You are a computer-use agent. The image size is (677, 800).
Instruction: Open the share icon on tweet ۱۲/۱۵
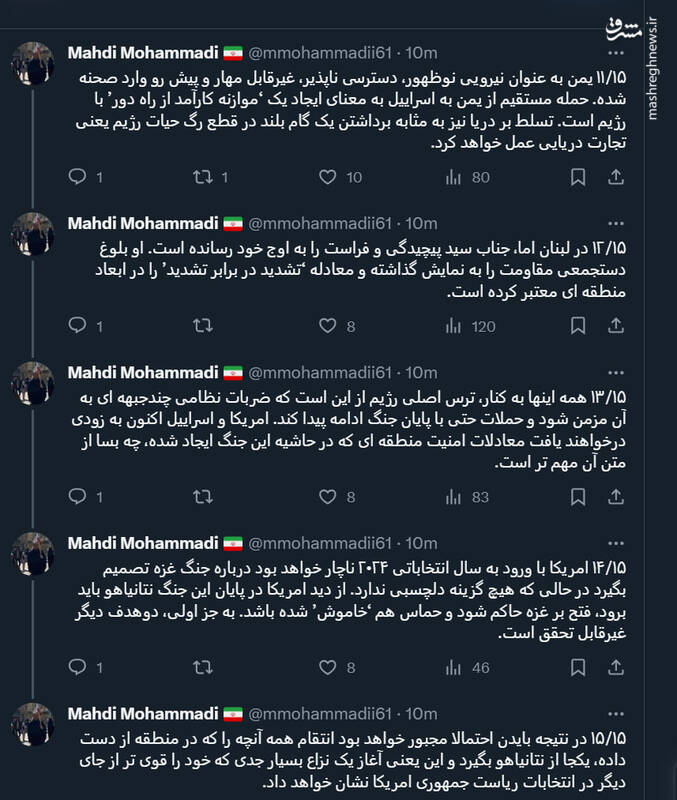click(614, 322)
